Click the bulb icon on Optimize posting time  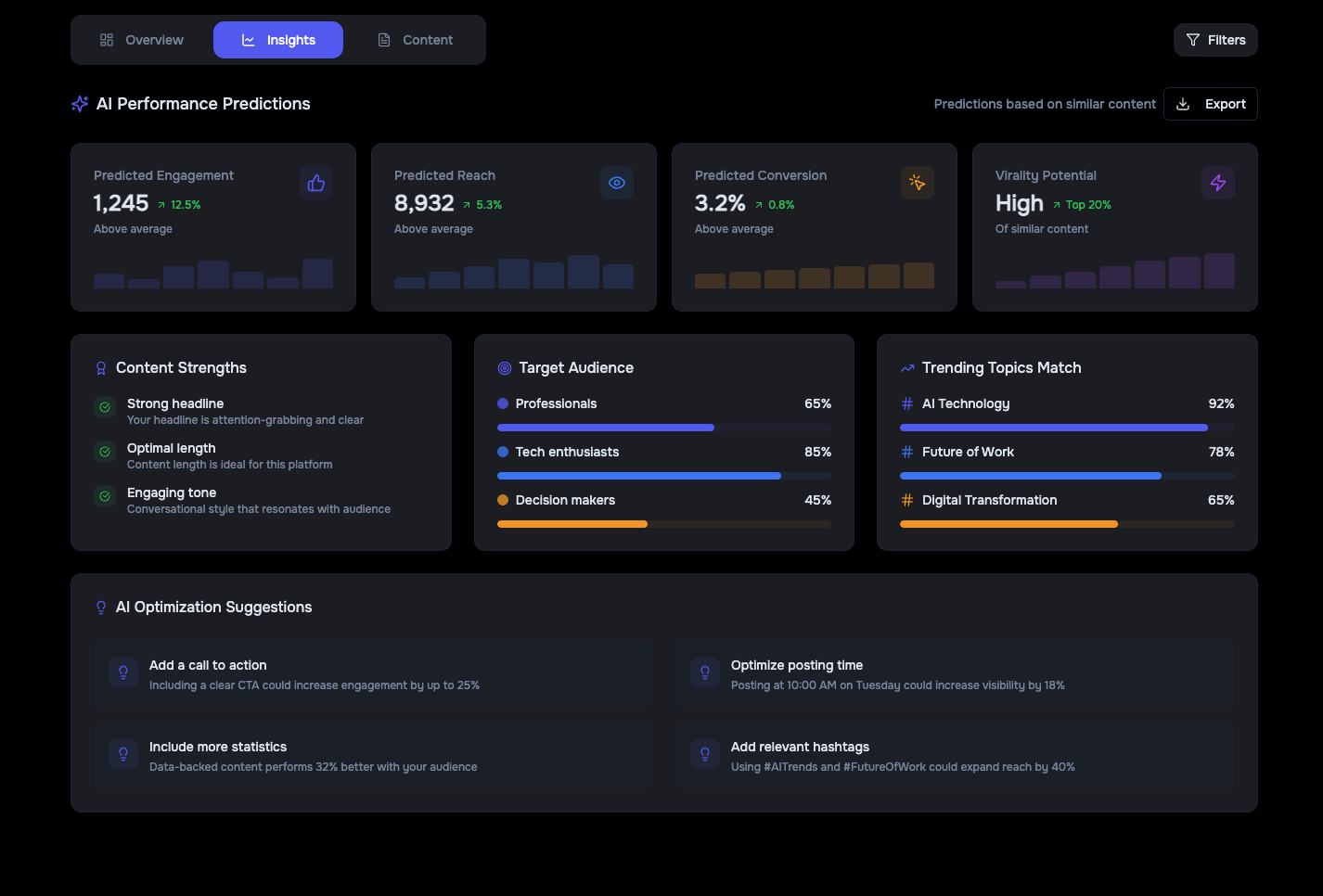[x=704, y=672]
